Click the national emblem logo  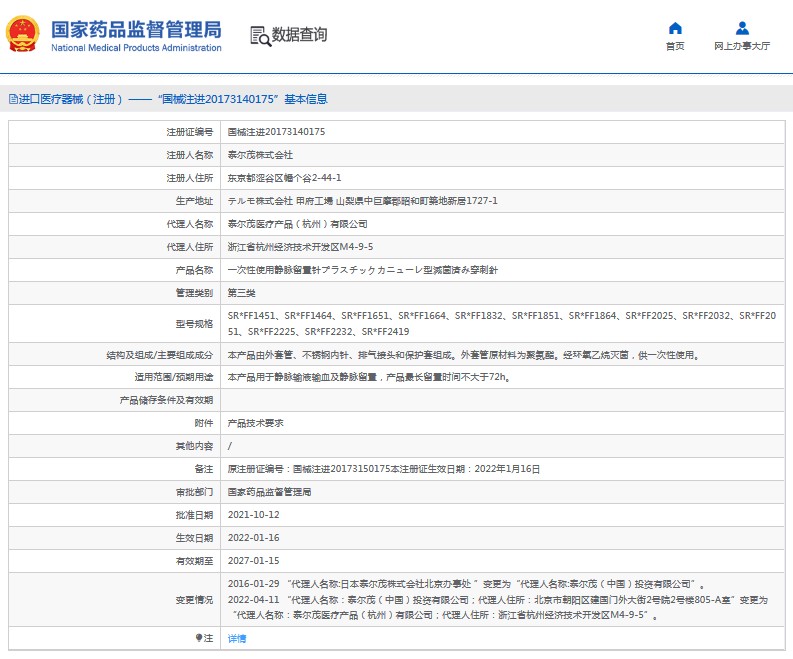pos(22,34)
